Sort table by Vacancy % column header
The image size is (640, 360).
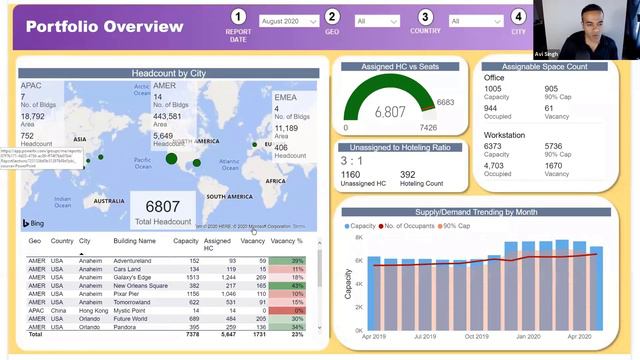(287, 241)
